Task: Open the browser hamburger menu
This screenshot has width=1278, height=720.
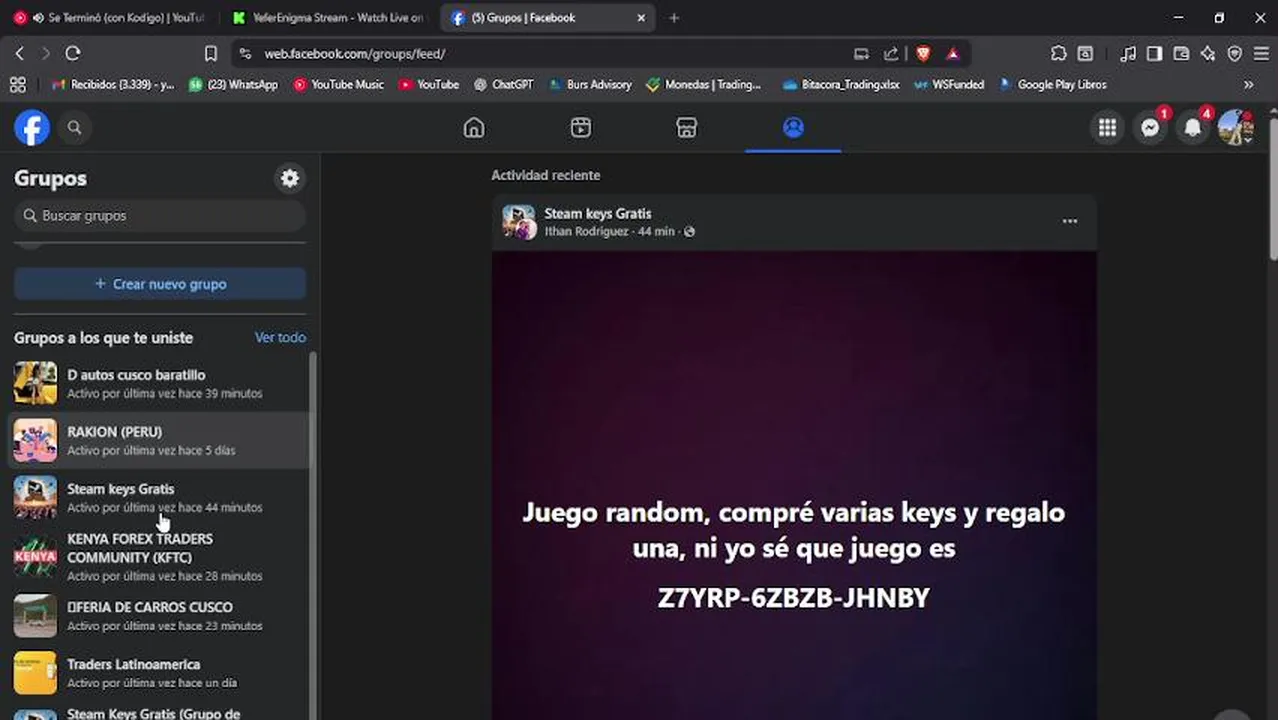Action: [1261, 54]
